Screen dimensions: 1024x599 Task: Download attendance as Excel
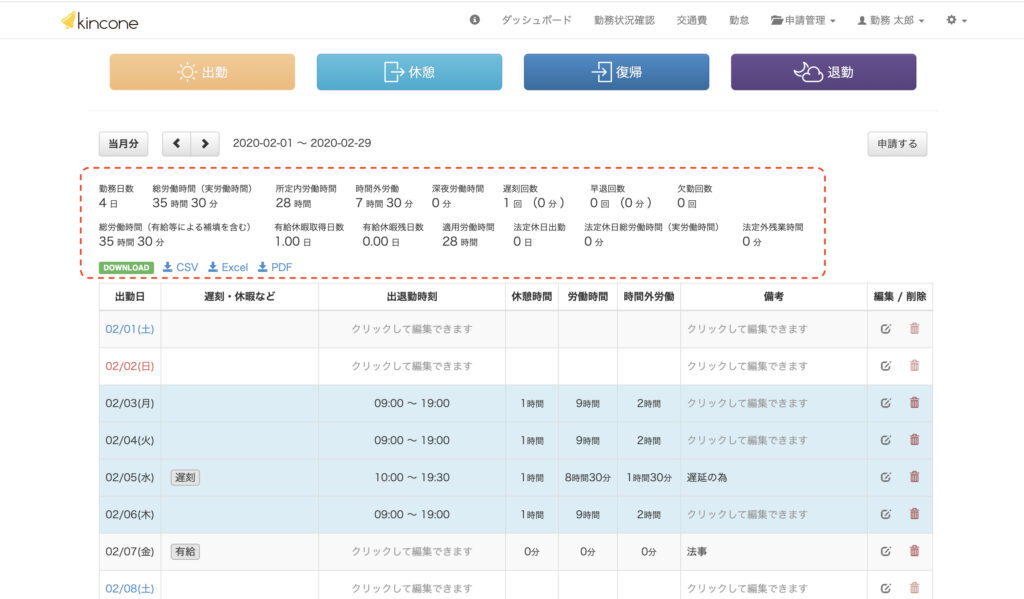(228, 267)
